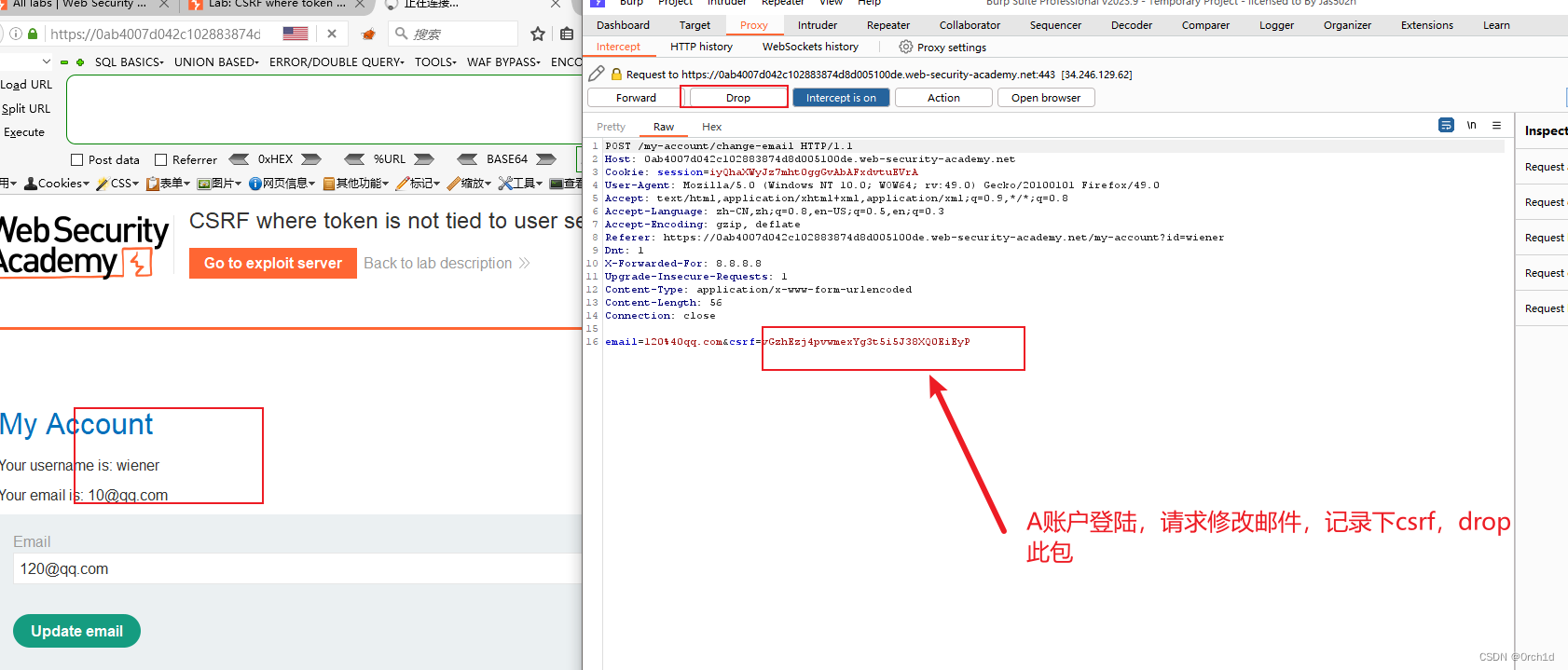The image size is (1568, 670).
Task: Click the green plus icon in HackBar
Action: click(x=80, y=62)
